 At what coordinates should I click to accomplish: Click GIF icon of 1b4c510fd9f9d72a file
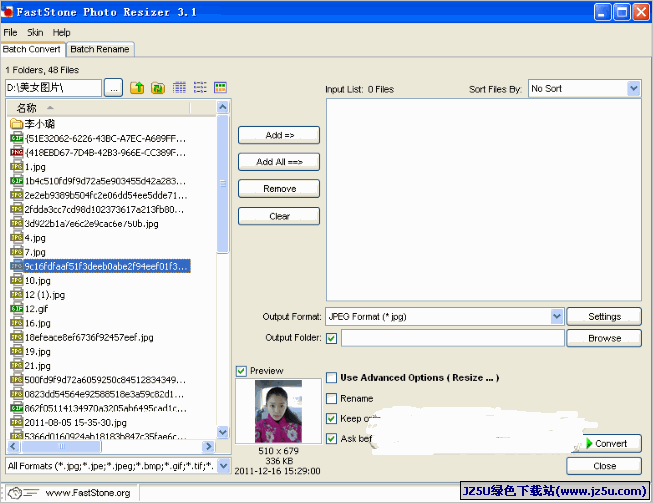click(16, 181)
